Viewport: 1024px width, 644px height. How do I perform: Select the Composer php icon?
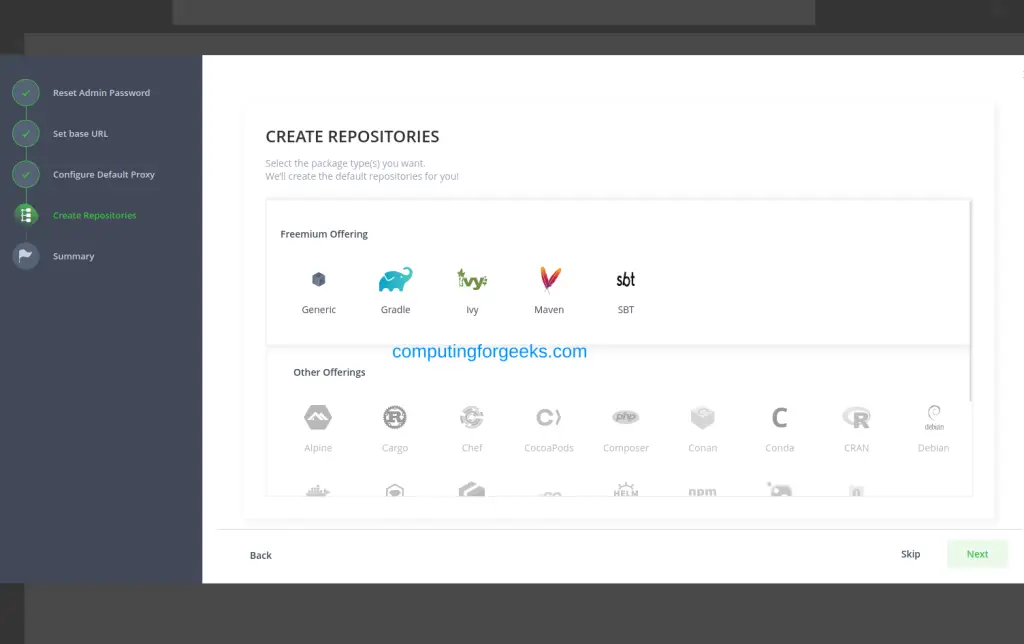click(x=626, y=417)
